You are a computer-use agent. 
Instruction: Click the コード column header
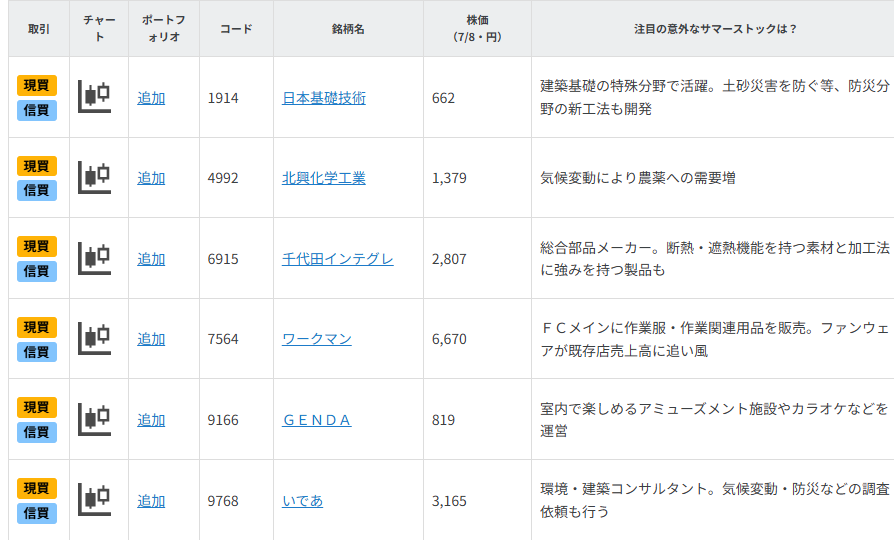click(237, 29)
